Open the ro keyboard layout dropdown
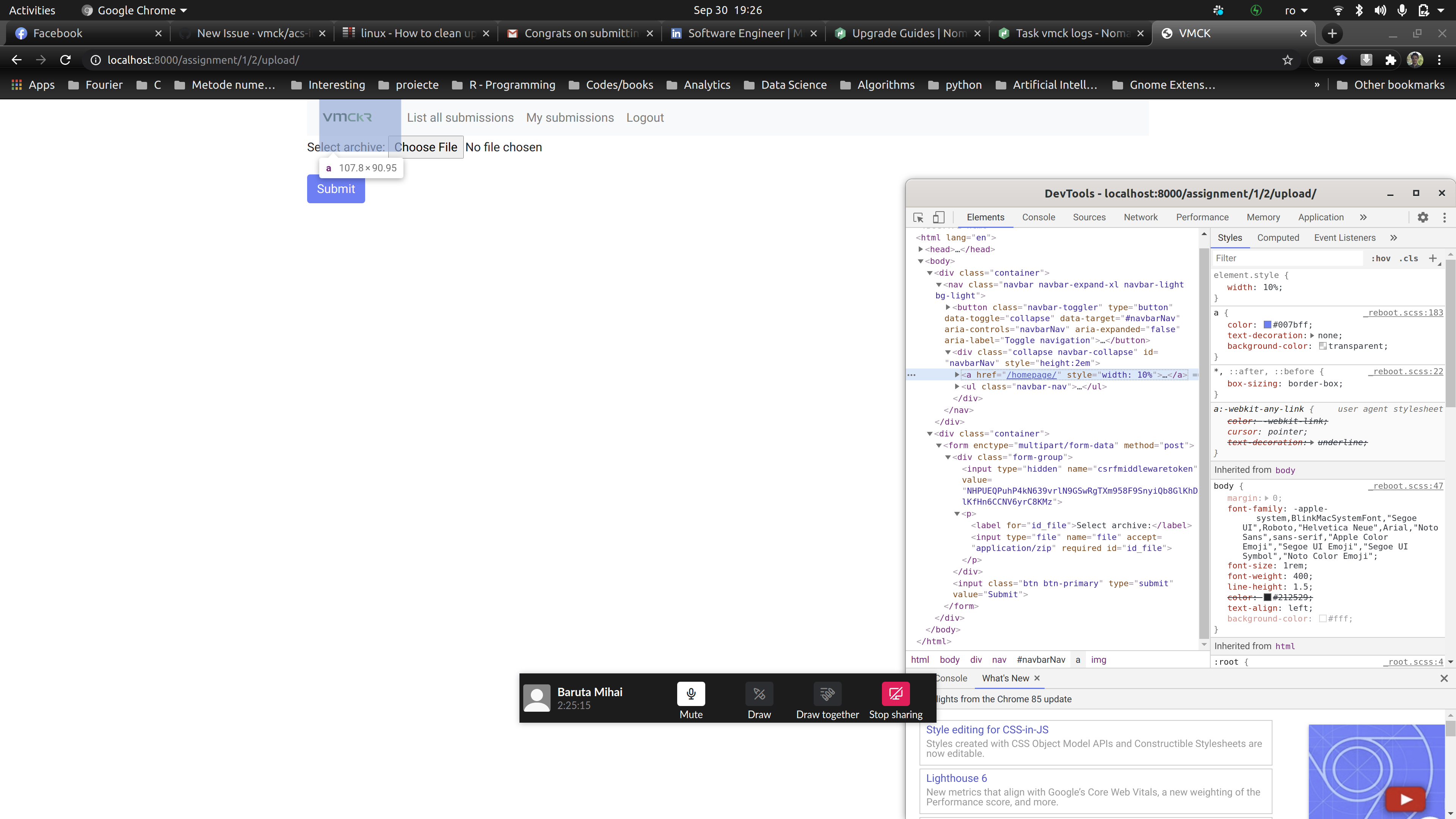1456x819 pixels. tap(1297, 10)
